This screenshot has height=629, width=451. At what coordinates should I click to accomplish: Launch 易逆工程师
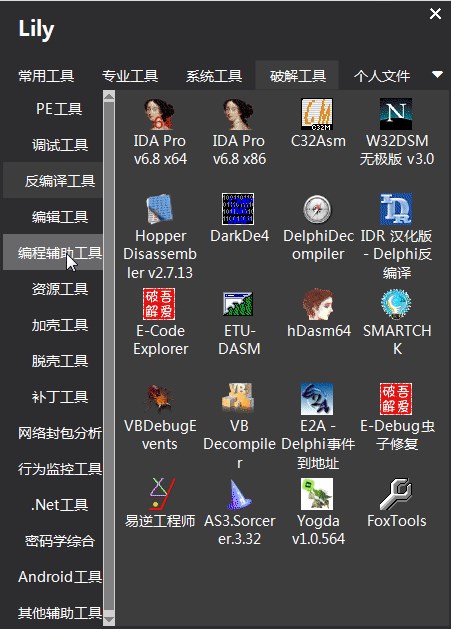pos(160,503)
